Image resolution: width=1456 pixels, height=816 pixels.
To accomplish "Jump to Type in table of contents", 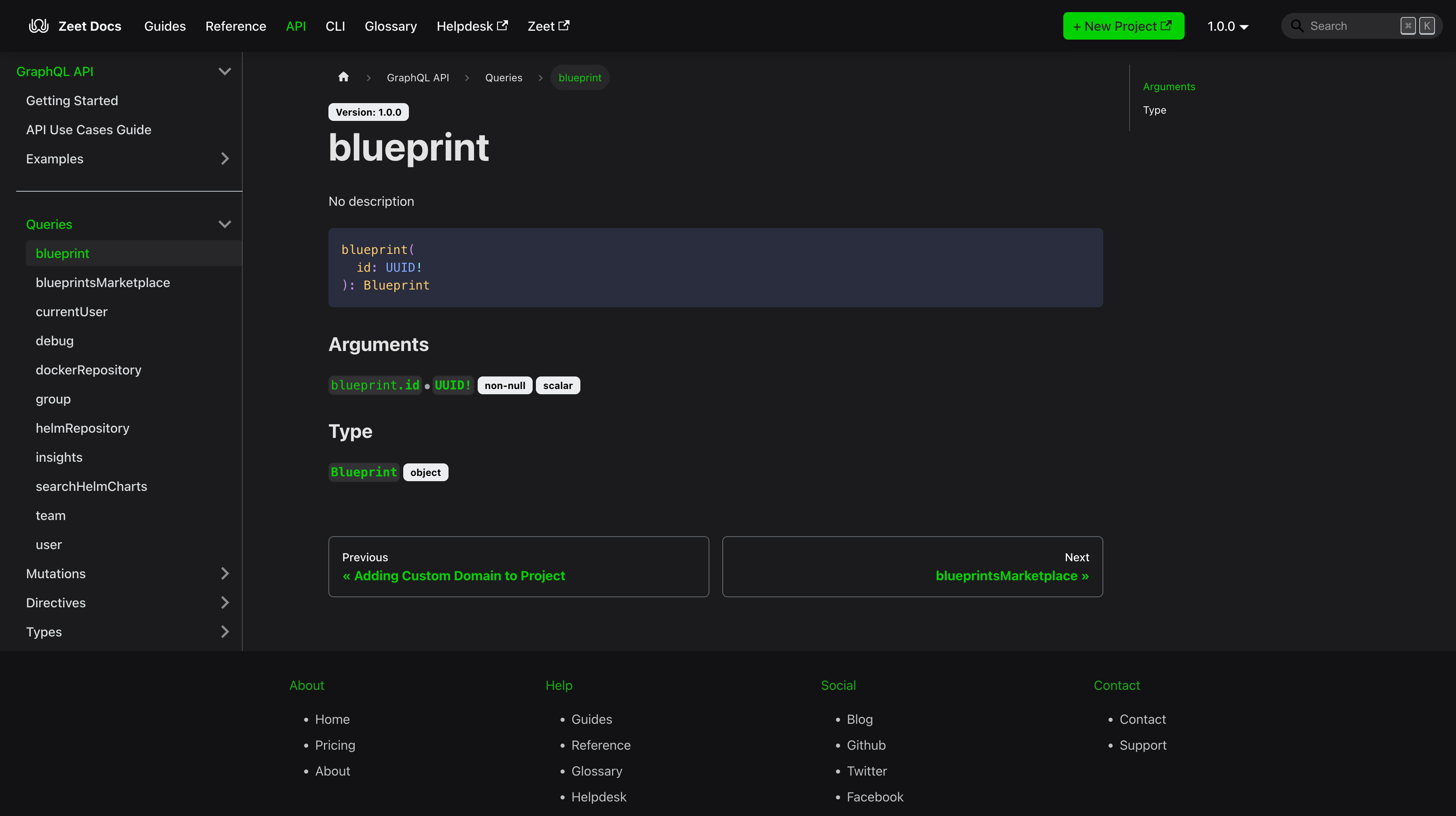I will (x=1153, y=110).
